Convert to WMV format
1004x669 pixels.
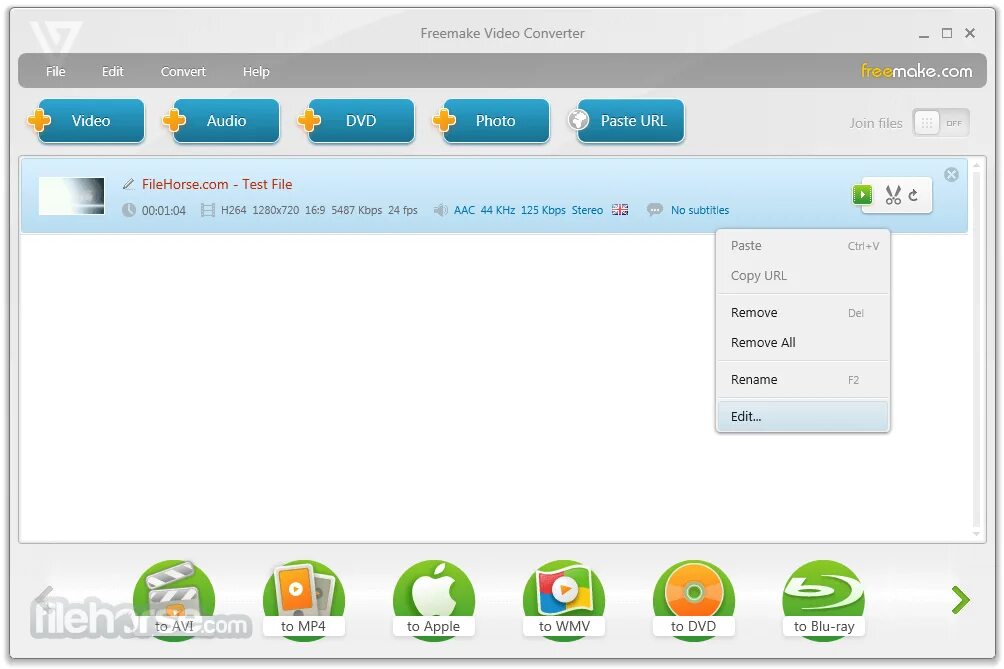(x=564, y=599)
